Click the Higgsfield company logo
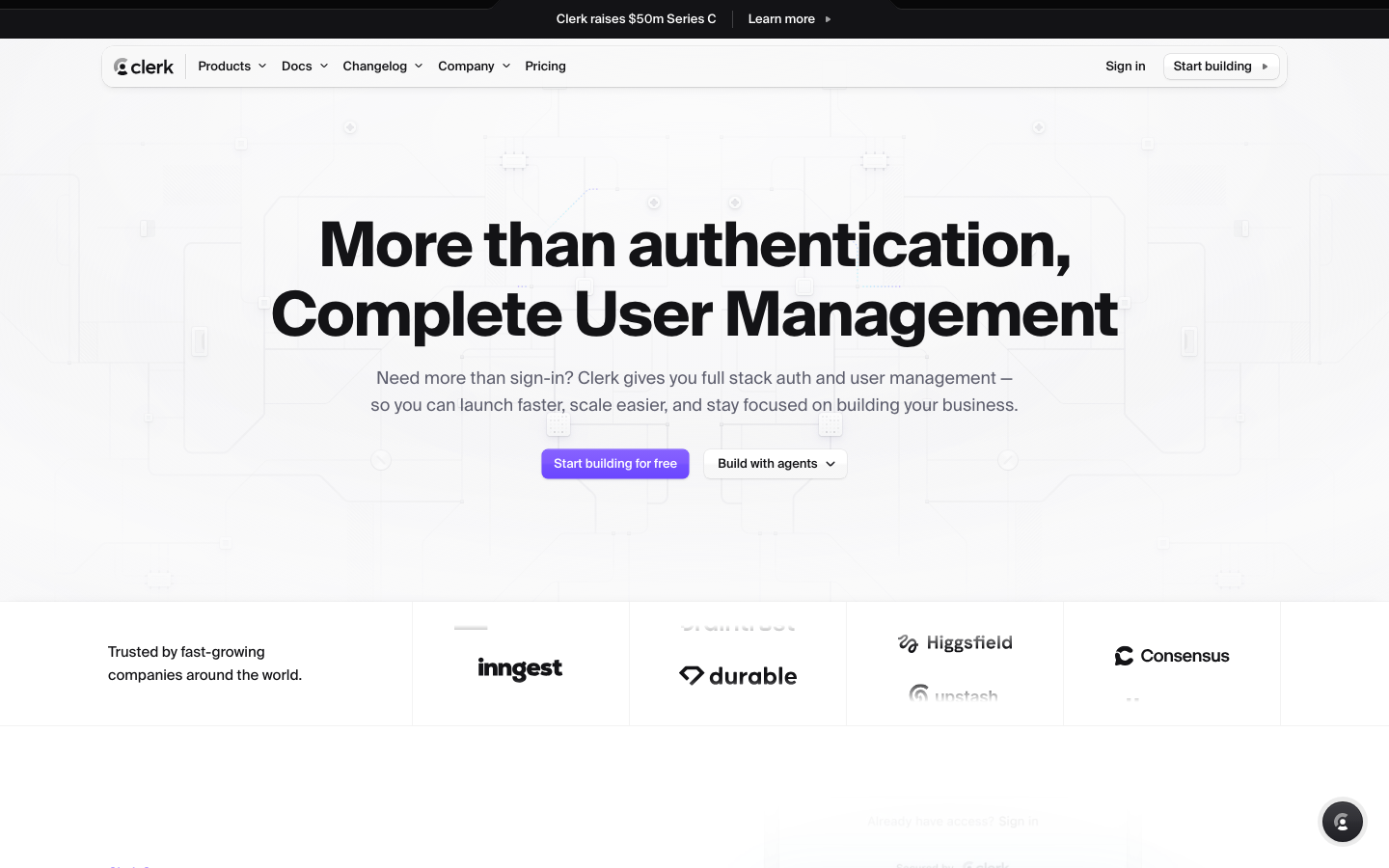 [955, 643]
